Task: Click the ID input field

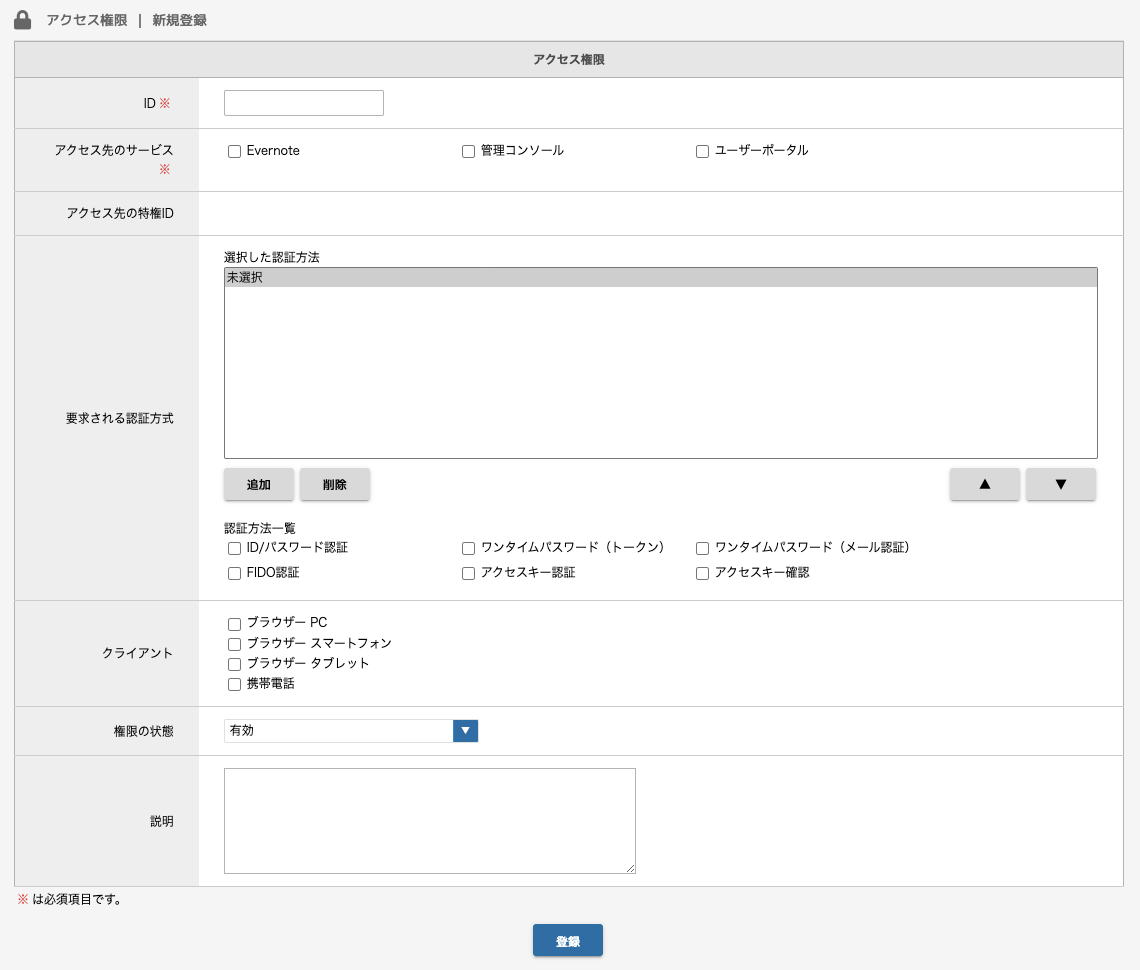Action: 304,103
